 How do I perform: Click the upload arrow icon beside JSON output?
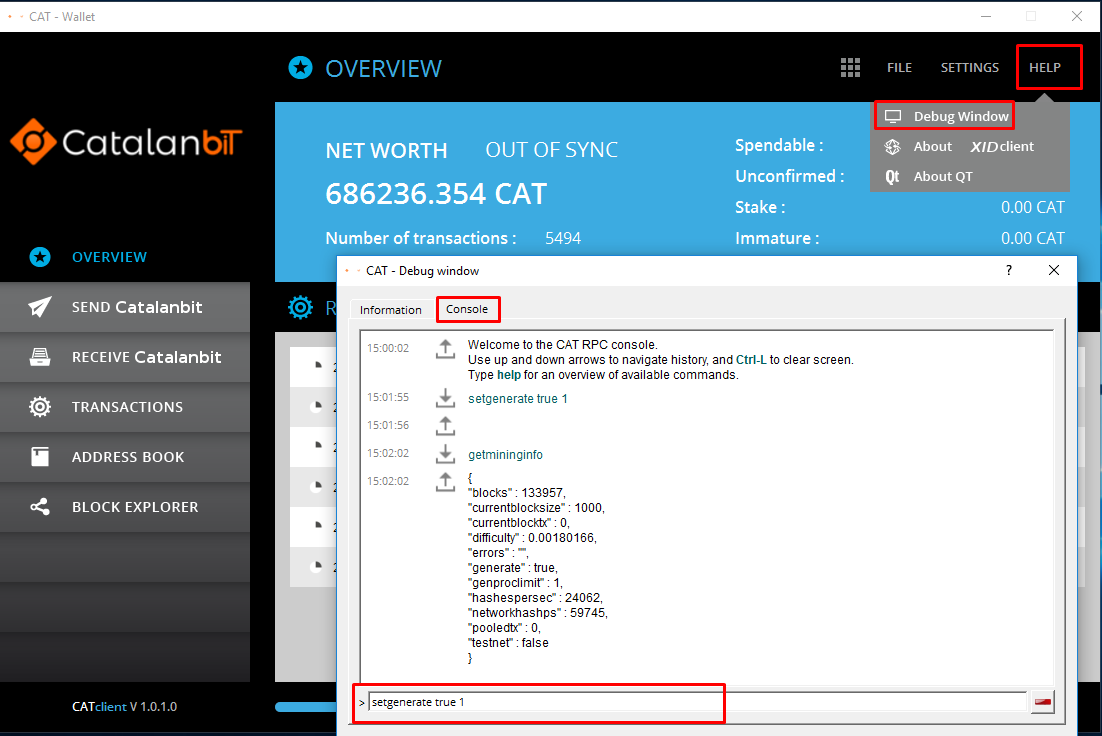pyautogui.click(x=445, y=482)
